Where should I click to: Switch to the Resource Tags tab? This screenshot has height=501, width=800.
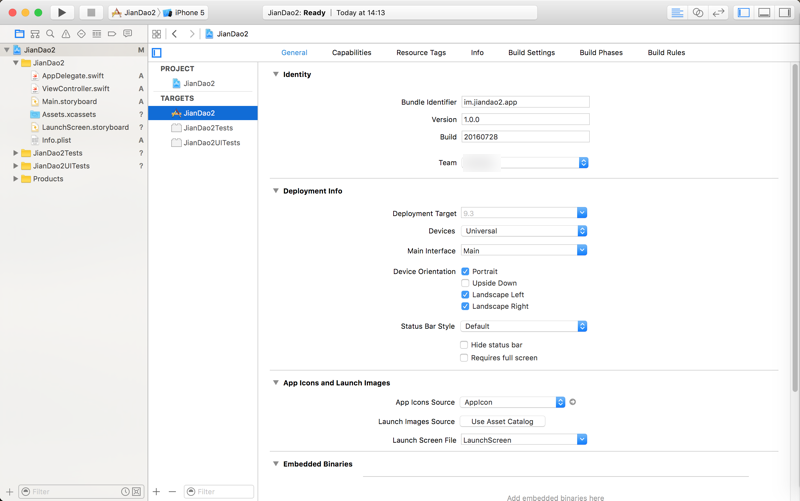click(x=421, y=53)
